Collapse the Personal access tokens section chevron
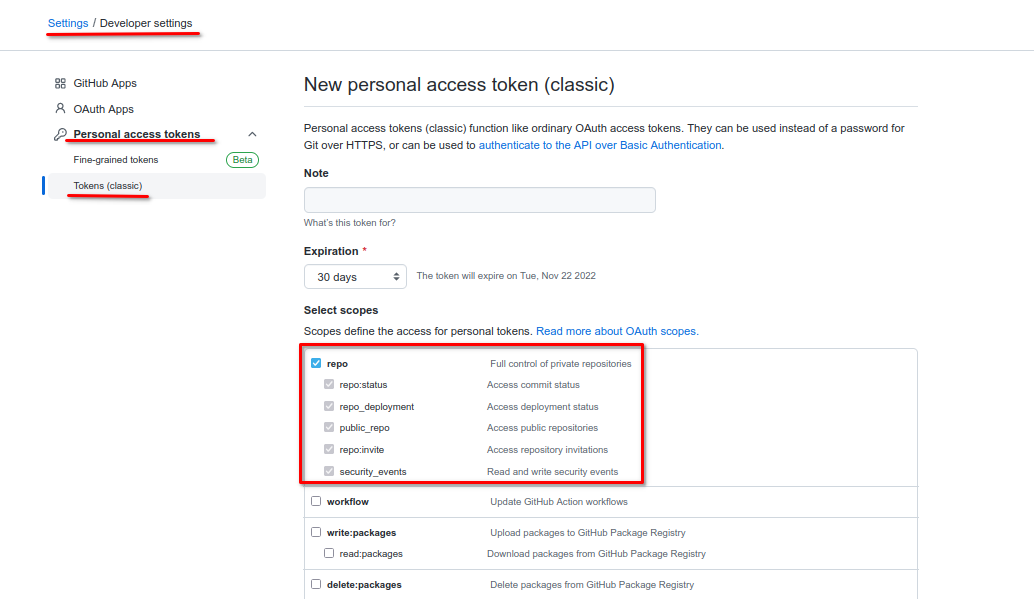1034x599 pixels. tap(252, 134)
